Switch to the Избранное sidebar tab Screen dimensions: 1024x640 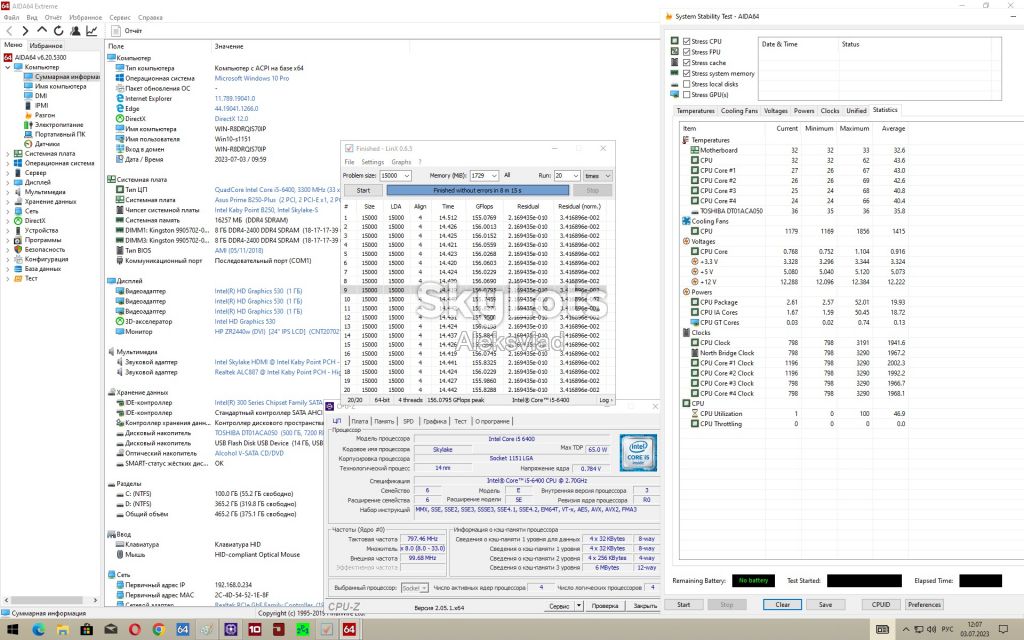point(46,46)
